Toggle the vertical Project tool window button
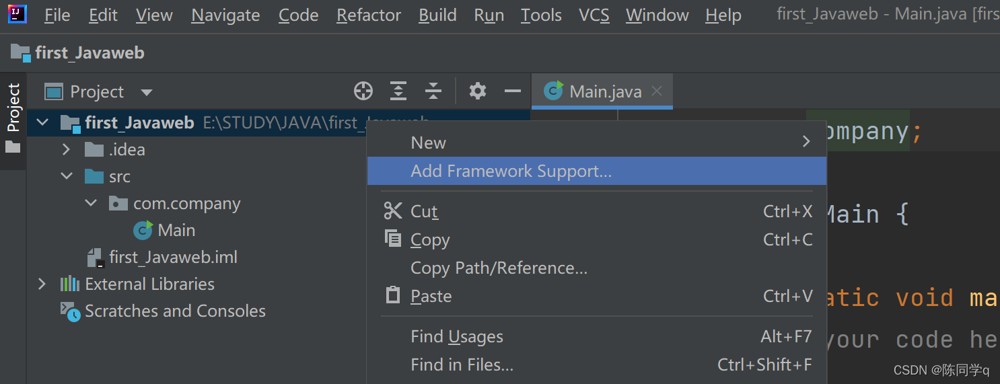 [13, 119]
